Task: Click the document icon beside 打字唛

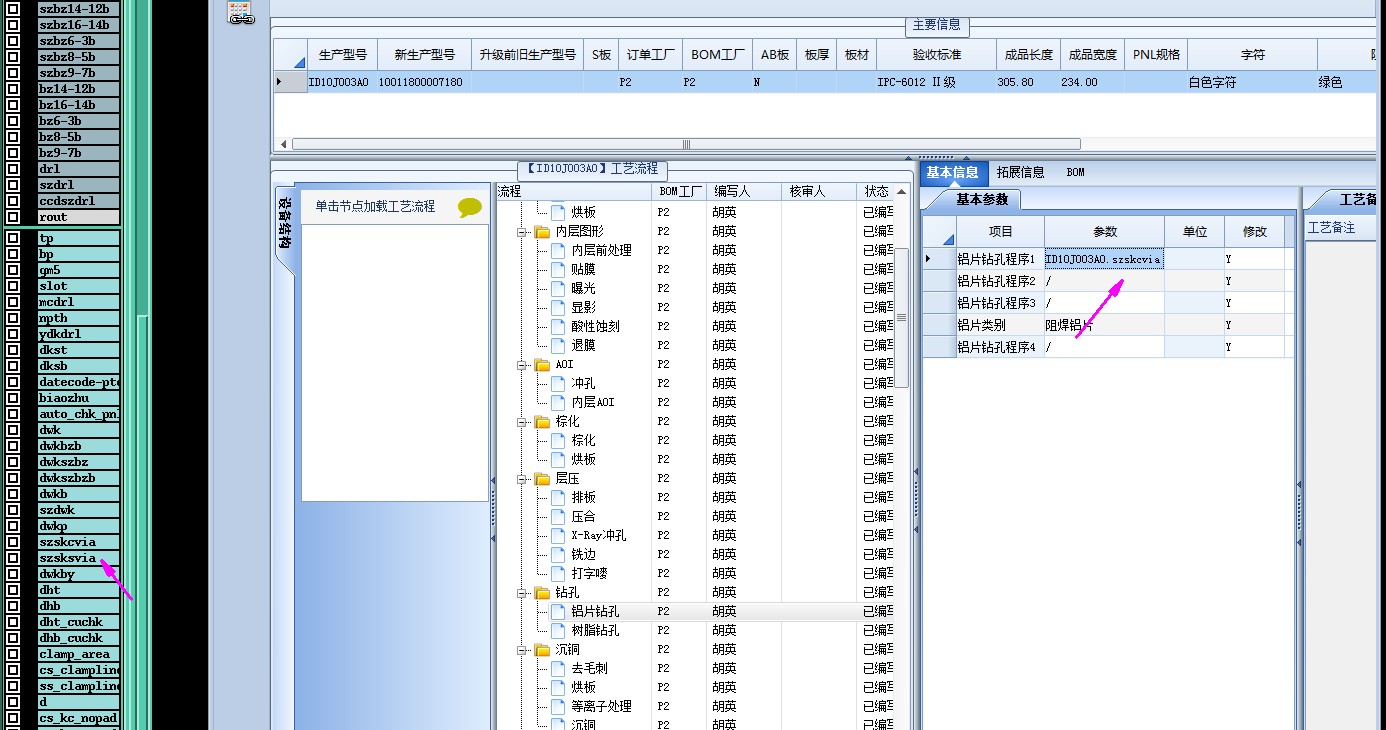Action: pos(558,573)
